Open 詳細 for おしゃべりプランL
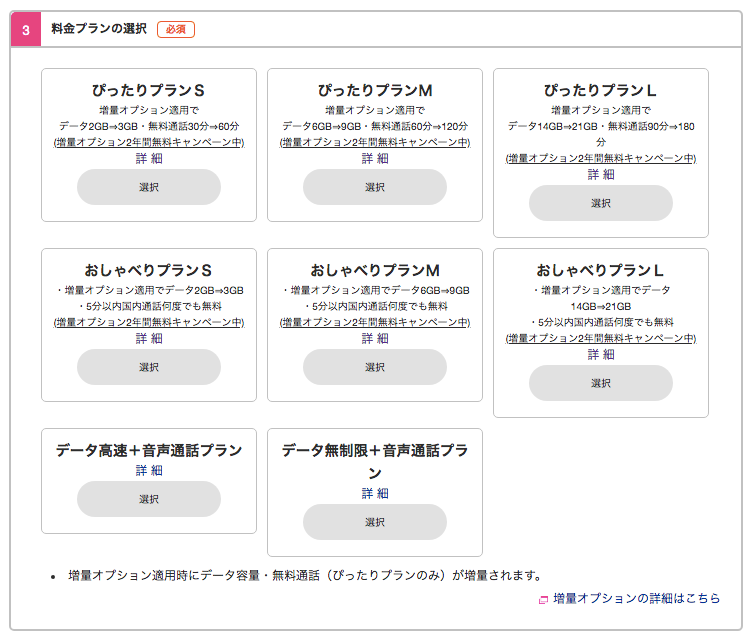 click(601, 354)
